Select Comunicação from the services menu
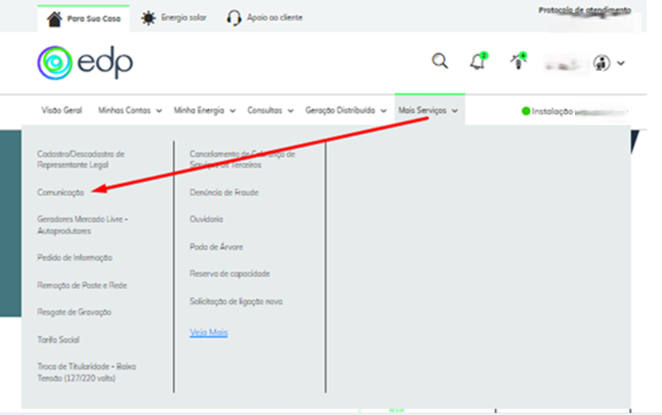 [61, 191]
